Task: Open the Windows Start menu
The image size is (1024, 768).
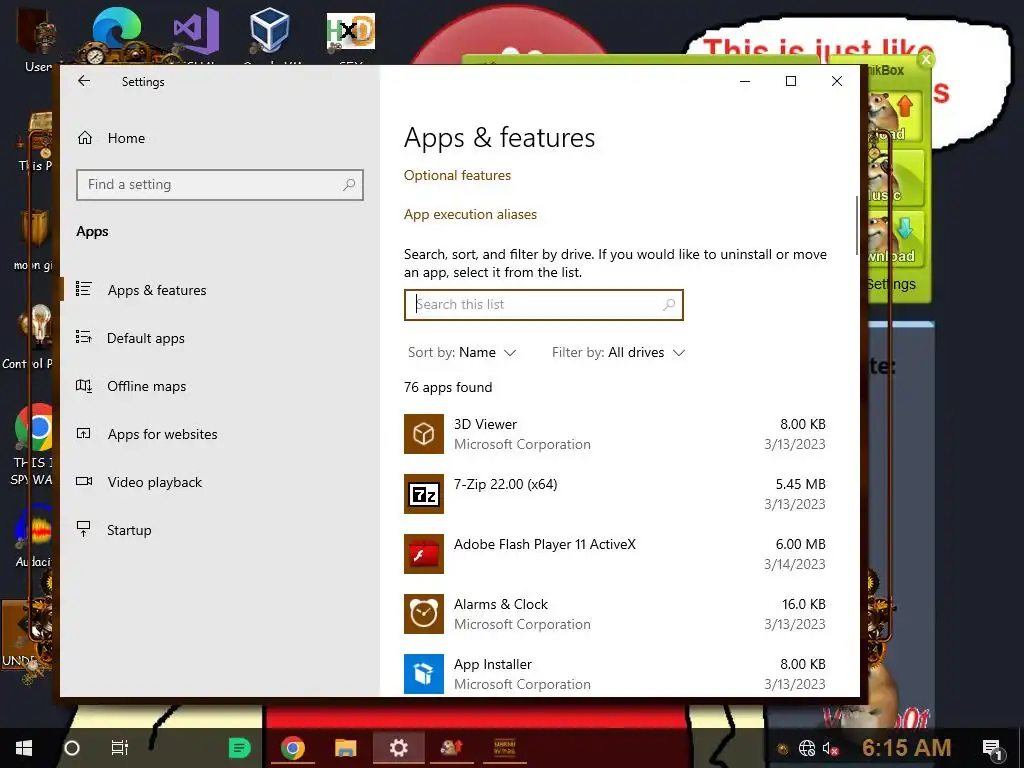Action: click(24, 748)
